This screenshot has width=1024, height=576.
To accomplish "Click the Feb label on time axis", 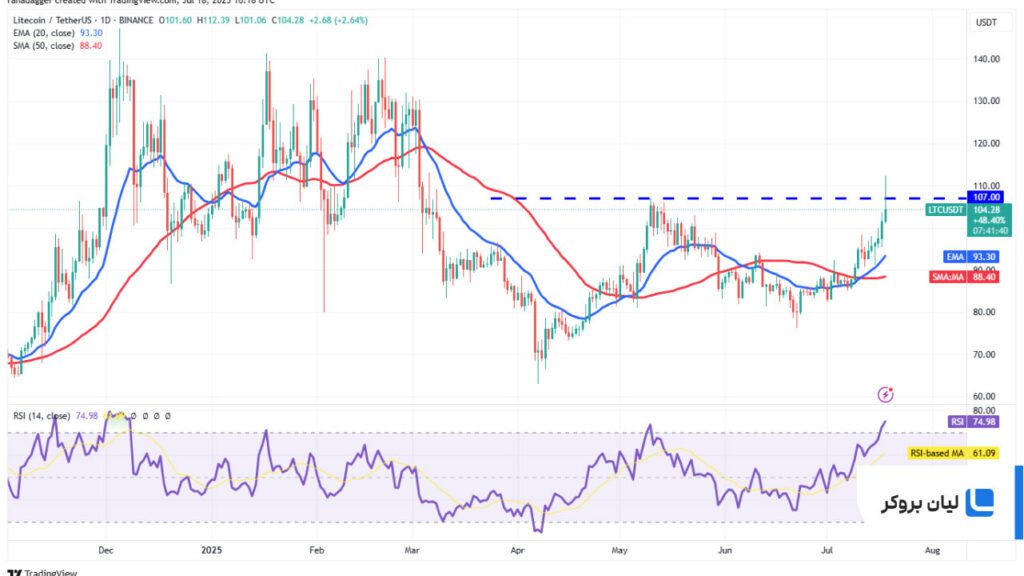I will coord(317,550).
